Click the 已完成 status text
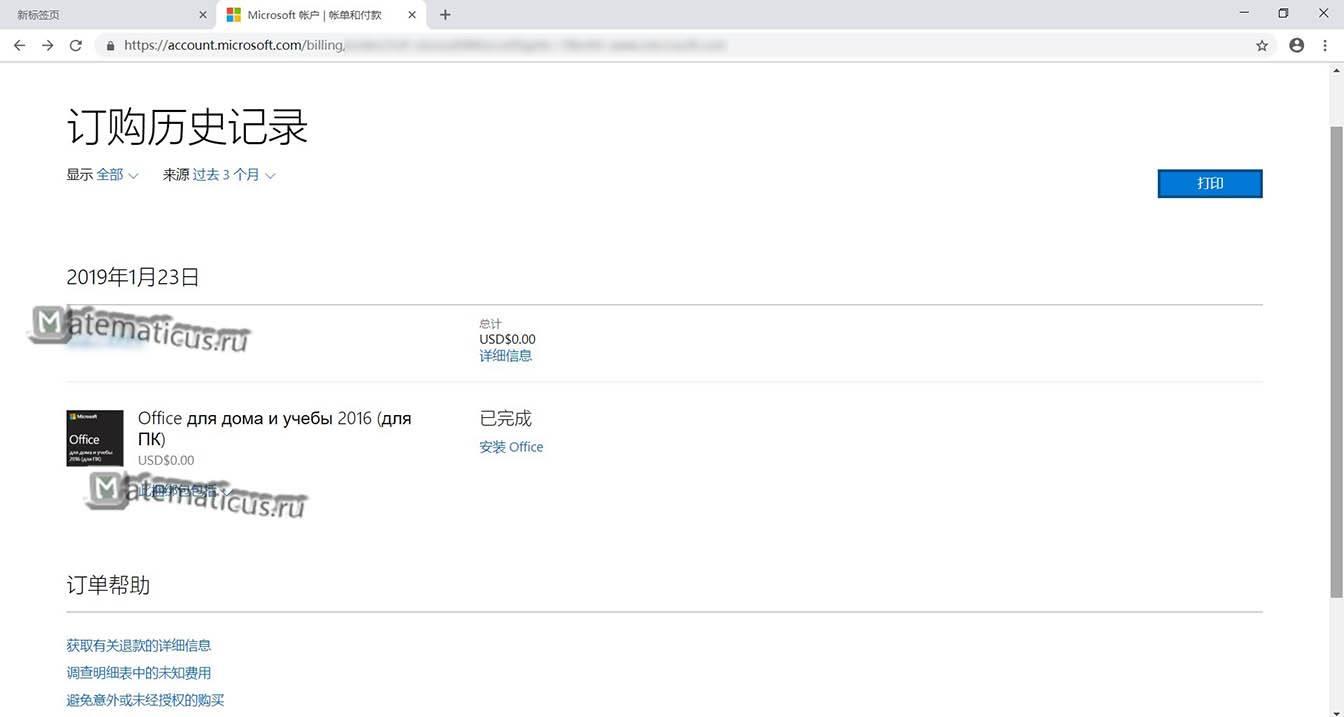The width and height of the screenshot is (1344, 717). point(506,419)
